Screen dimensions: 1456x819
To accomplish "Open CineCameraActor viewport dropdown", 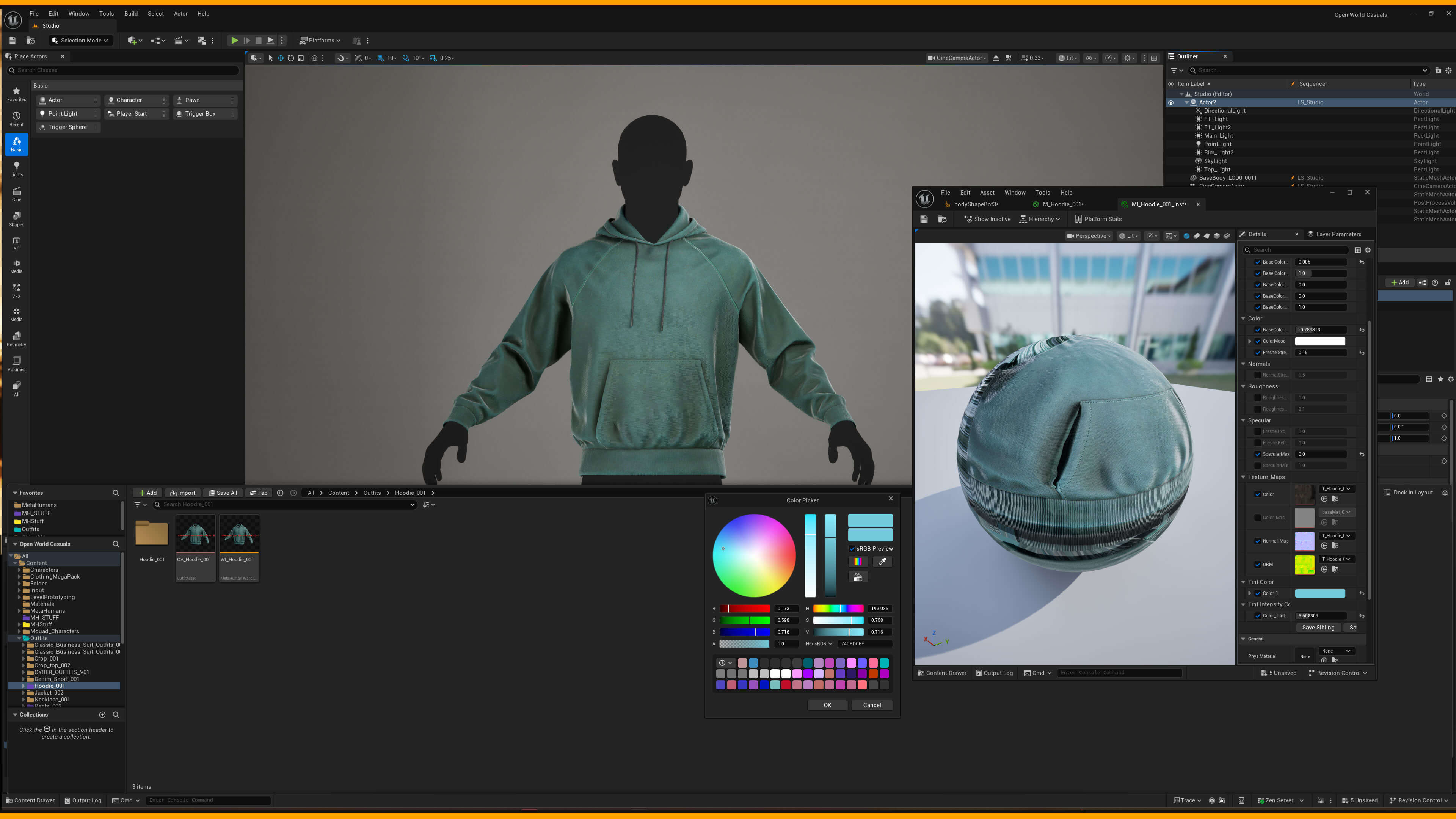I will coord(957,58).
